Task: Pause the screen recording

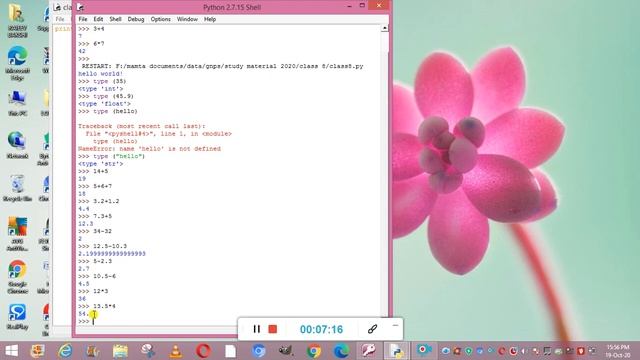Action: click(x=256, y=329)
